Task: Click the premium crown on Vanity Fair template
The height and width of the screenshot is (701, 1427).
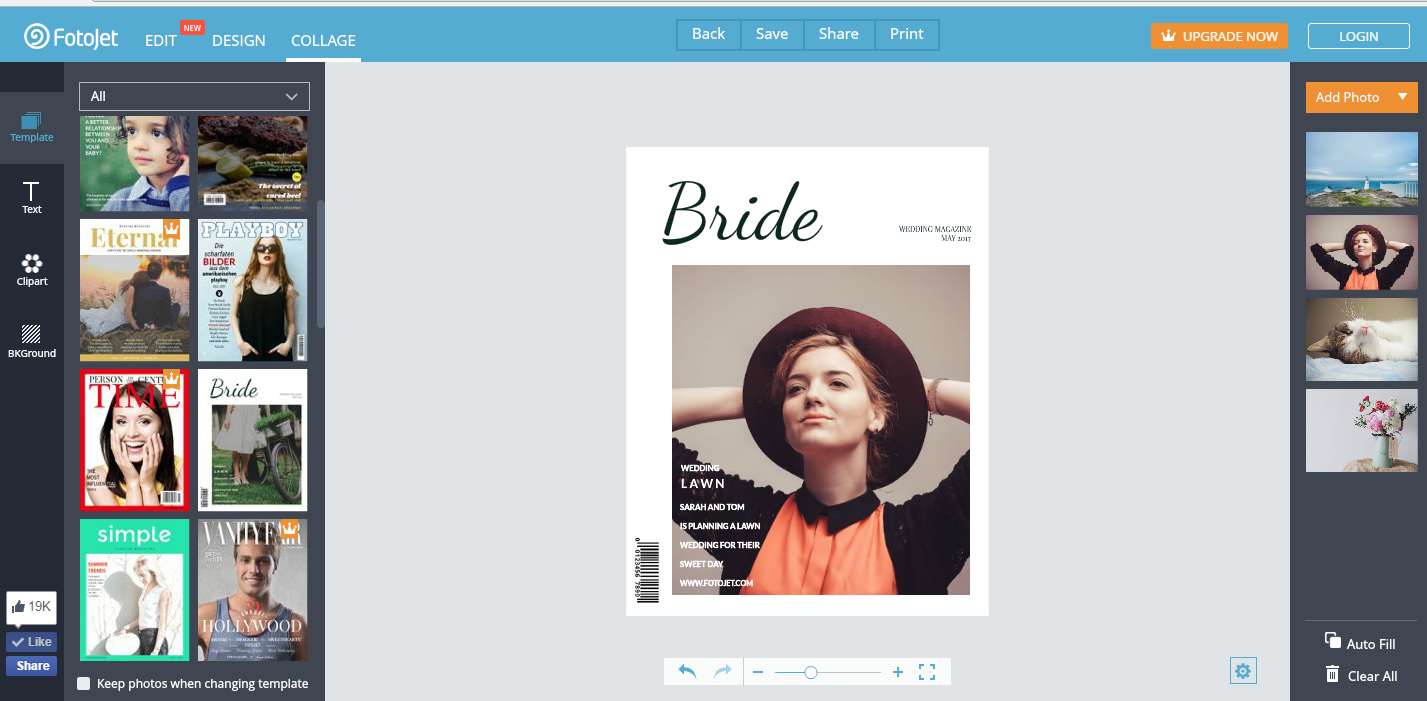Action: [x=288, y=529]
